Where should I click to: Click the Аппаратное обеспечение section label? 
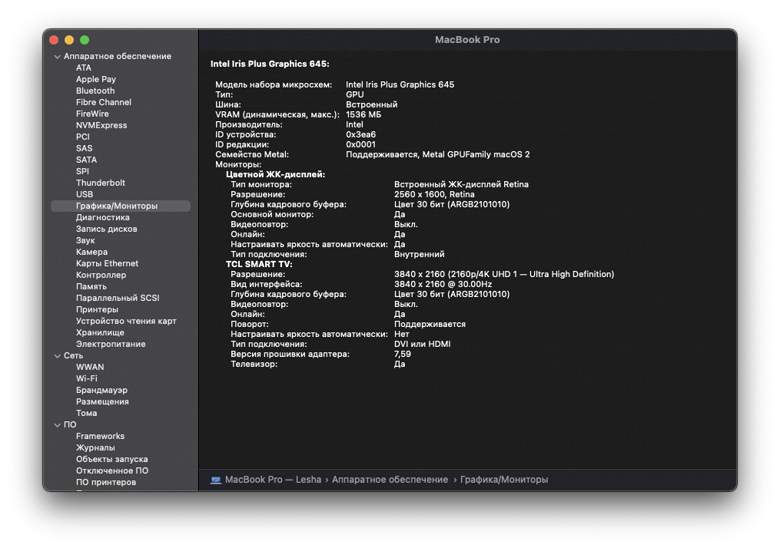(117, 56)
